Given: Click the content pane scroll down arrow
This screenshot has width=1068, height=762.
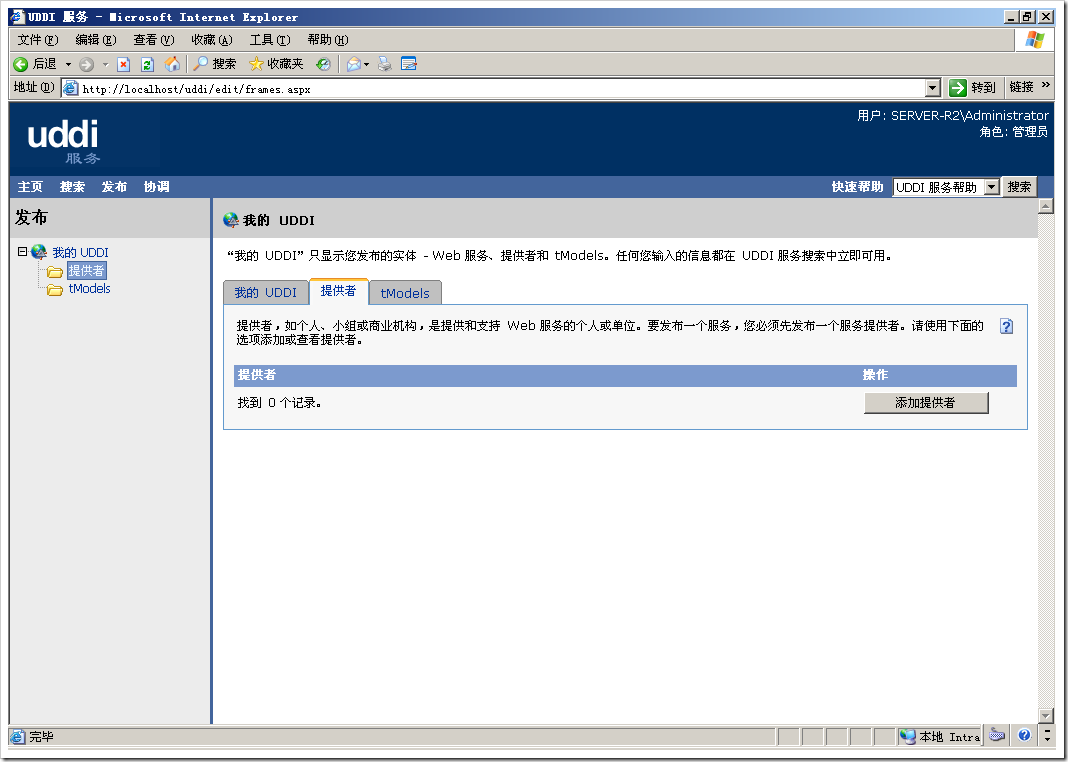Looking at the screenshot, I should pyautogui.click(x=1046, y=715).
